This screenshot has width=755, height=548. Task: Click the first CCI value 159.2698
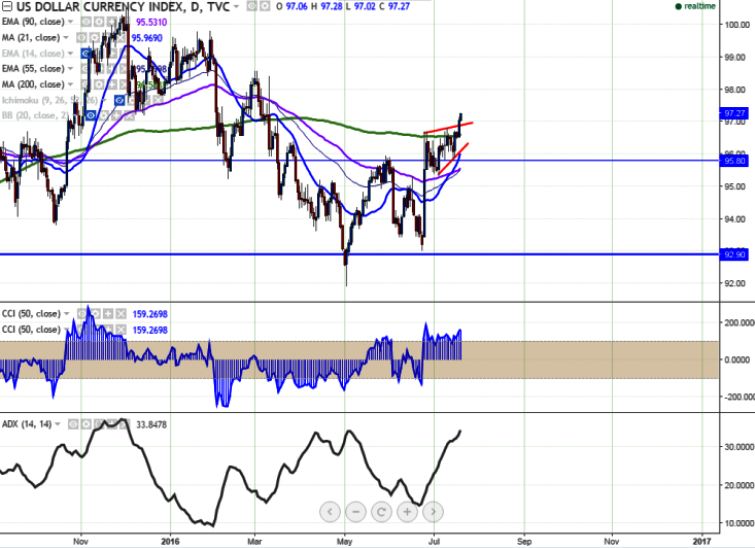coord(150,314)
